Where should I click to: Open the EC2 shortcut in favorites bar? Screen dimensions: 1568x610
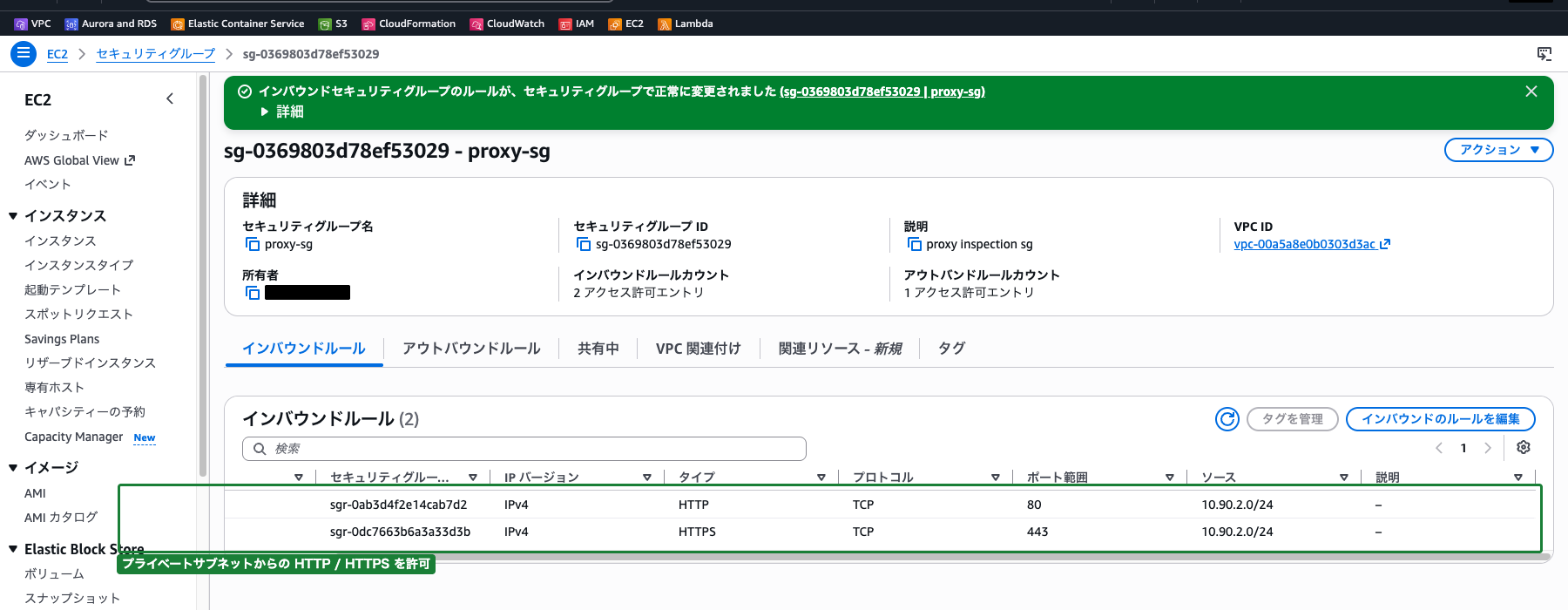point(626,24)
